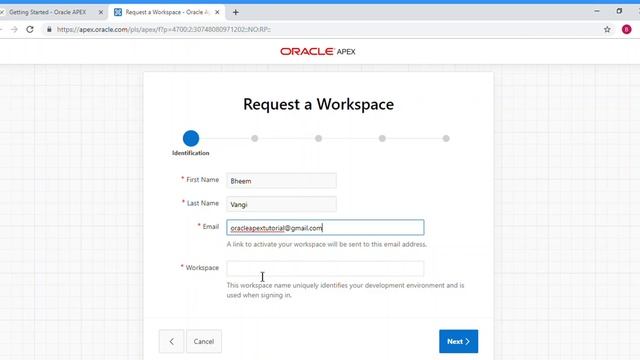Proceed with the Next button
Image resolution: width=640 pixels, height=360 pixels.
[x=458, y=341]
